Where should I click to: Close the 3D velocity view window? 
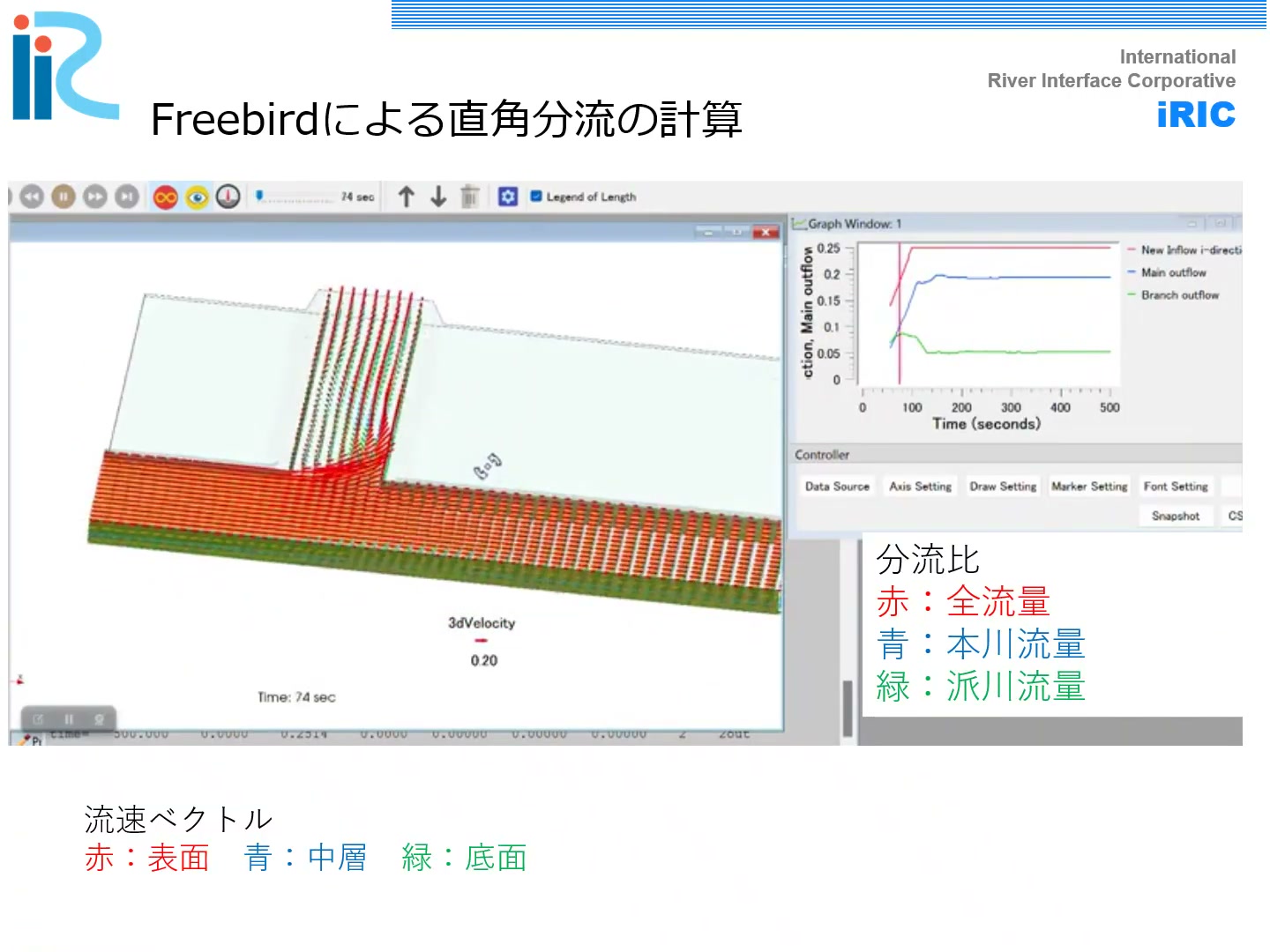click(x=766, y=233)
